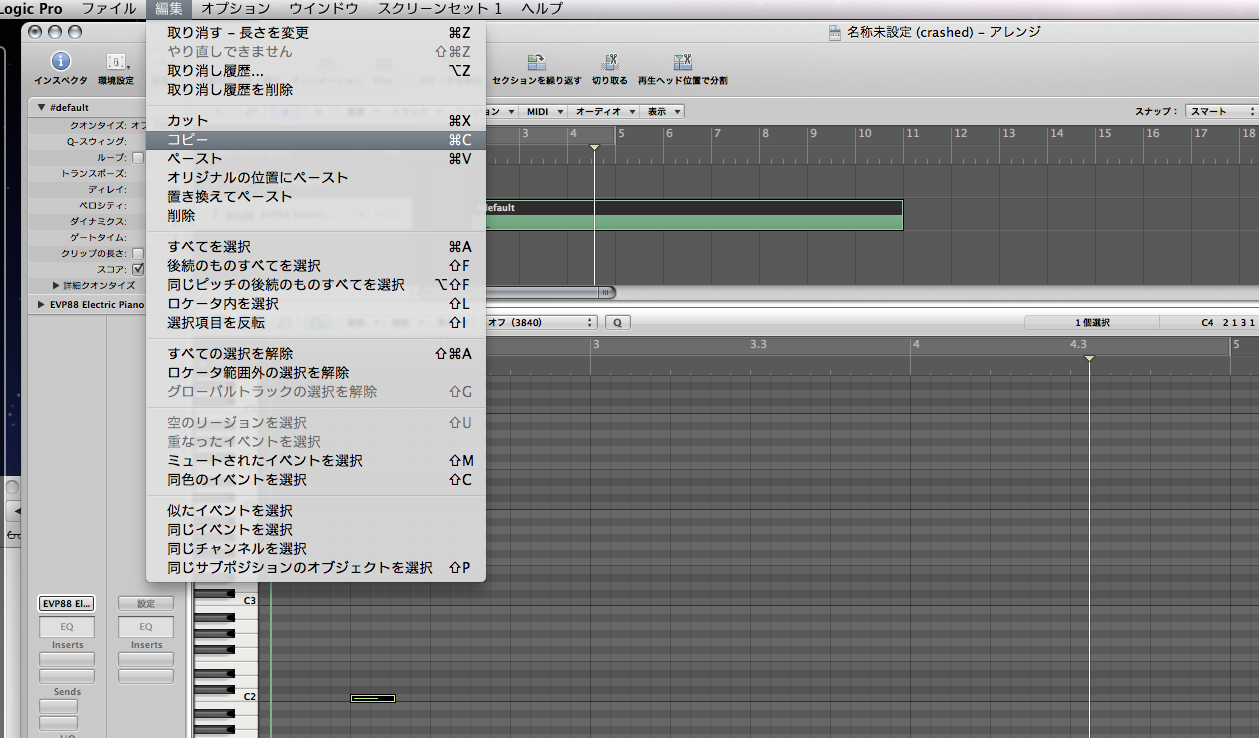
Task: Choose Copy (コピー) from Edit menu
Action: coord(315,140)
